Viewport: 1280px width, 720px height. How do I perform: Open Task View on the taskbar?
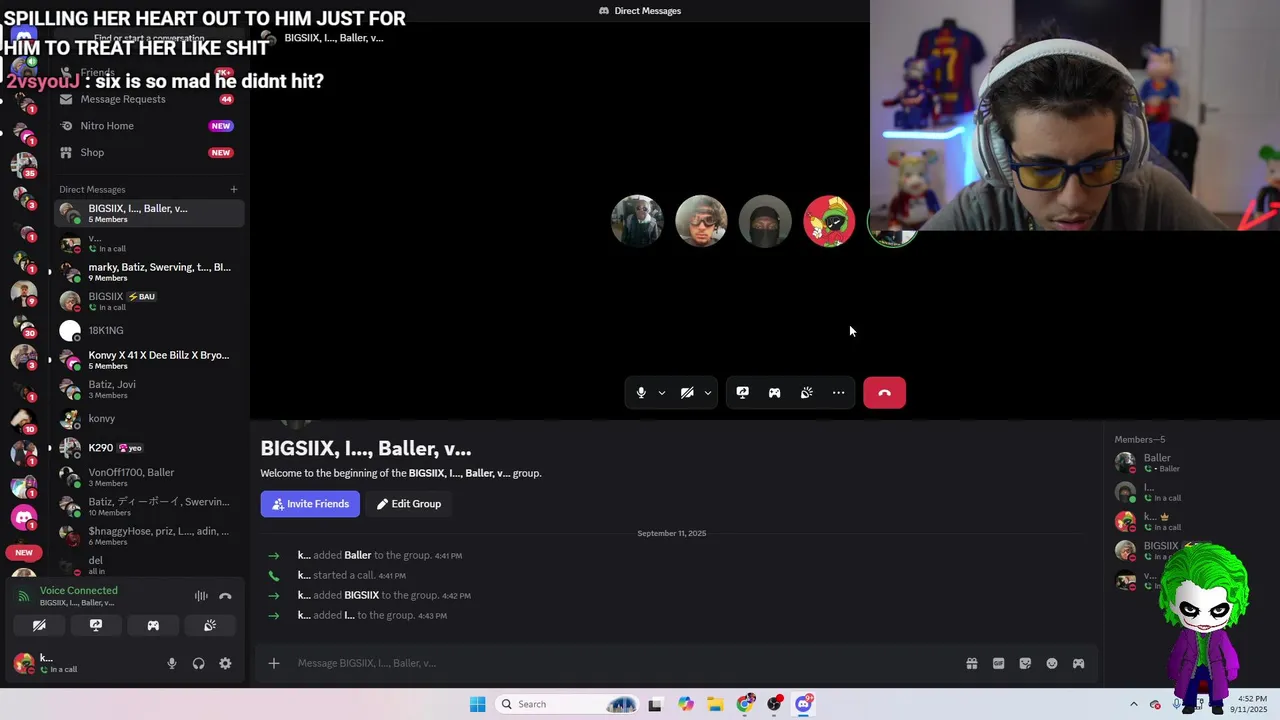655,704
